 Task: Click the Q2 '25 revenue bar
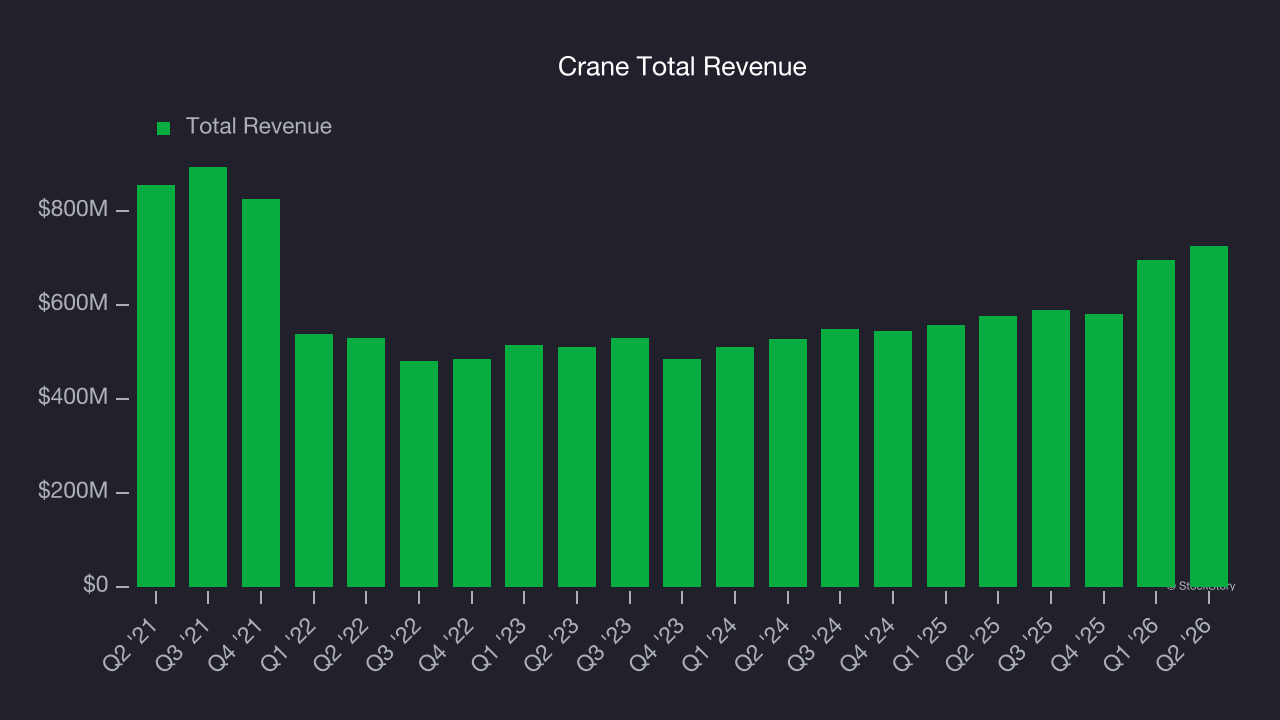[x=998, y=451]
